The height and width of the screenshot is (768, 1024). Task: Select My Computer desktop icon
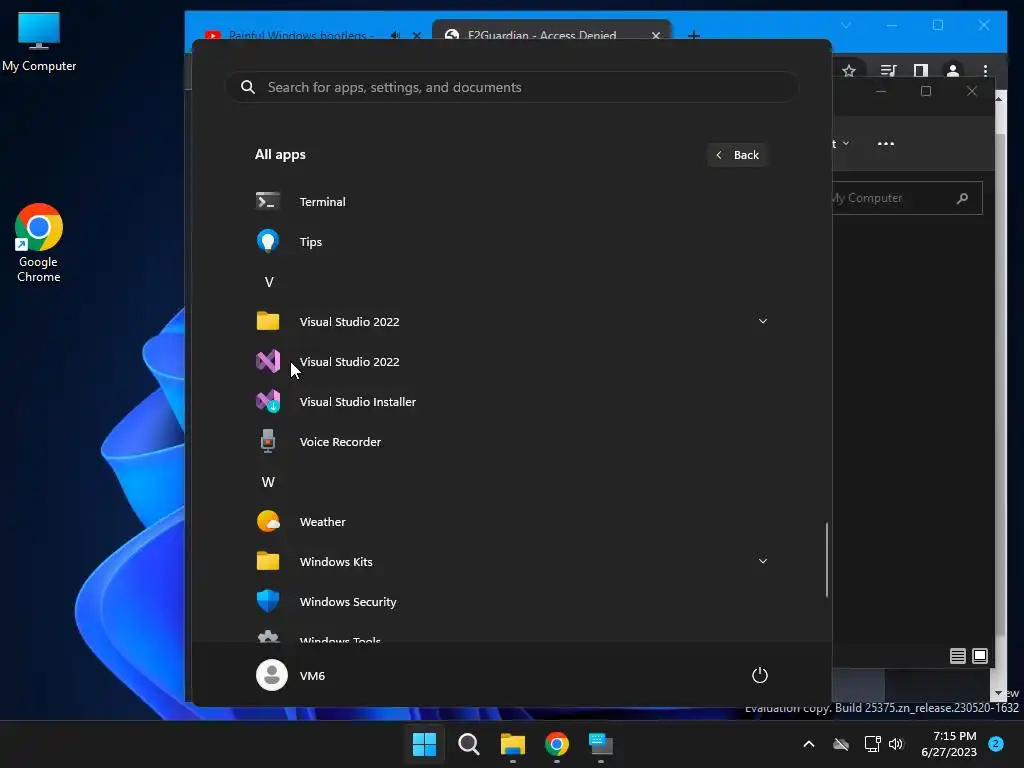tap(39, 42)
